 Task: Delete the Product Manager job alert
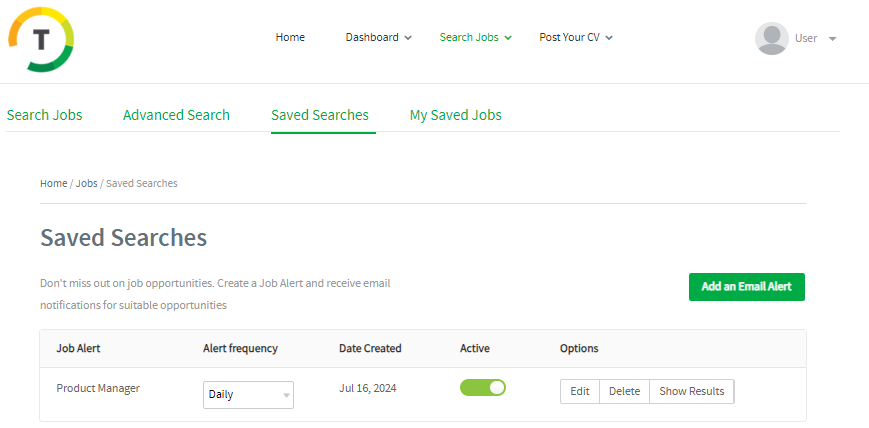(624, 391)
